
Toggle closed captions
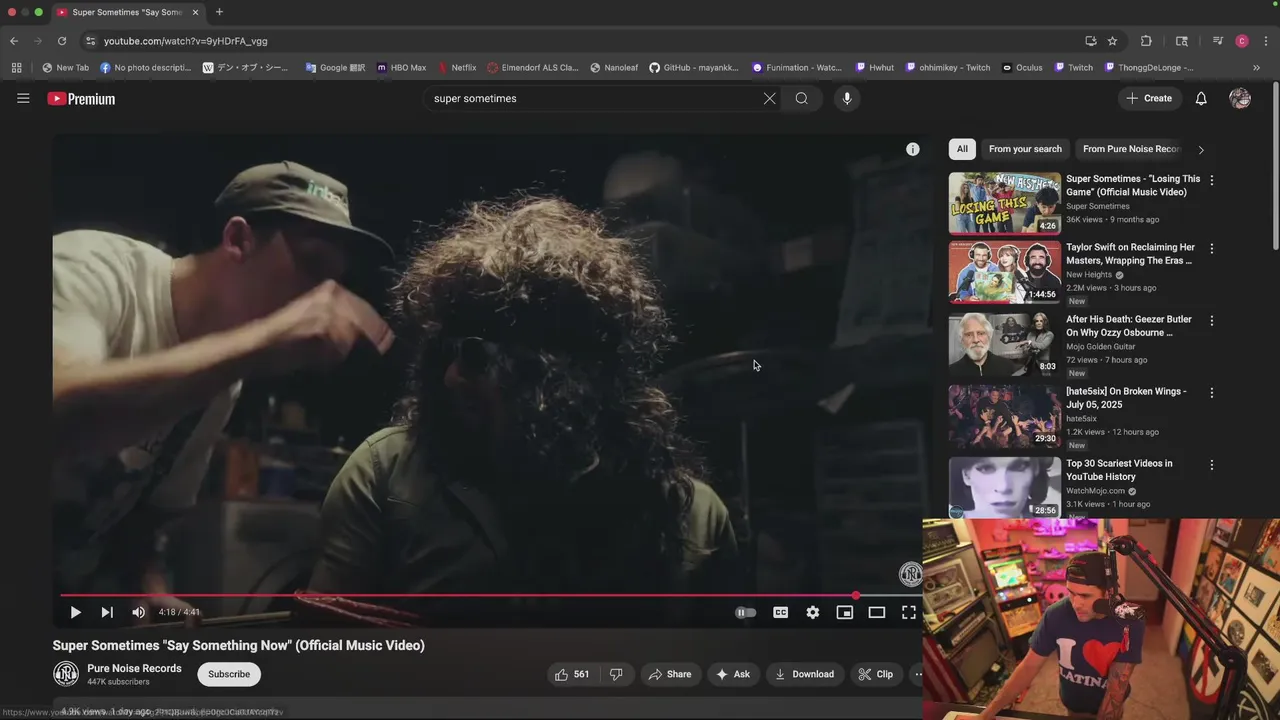click(x=780, y=612)
